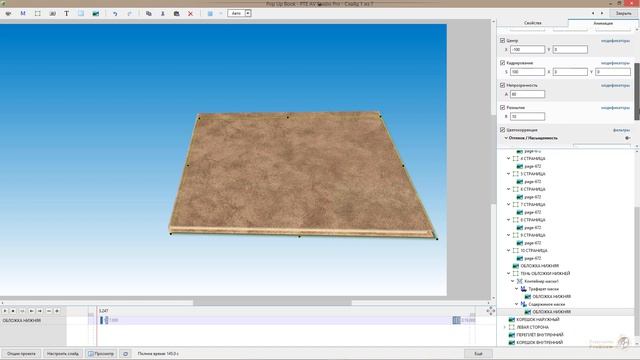Collapse the 6 СТРАНИЦА tree node

click(509, 189)
